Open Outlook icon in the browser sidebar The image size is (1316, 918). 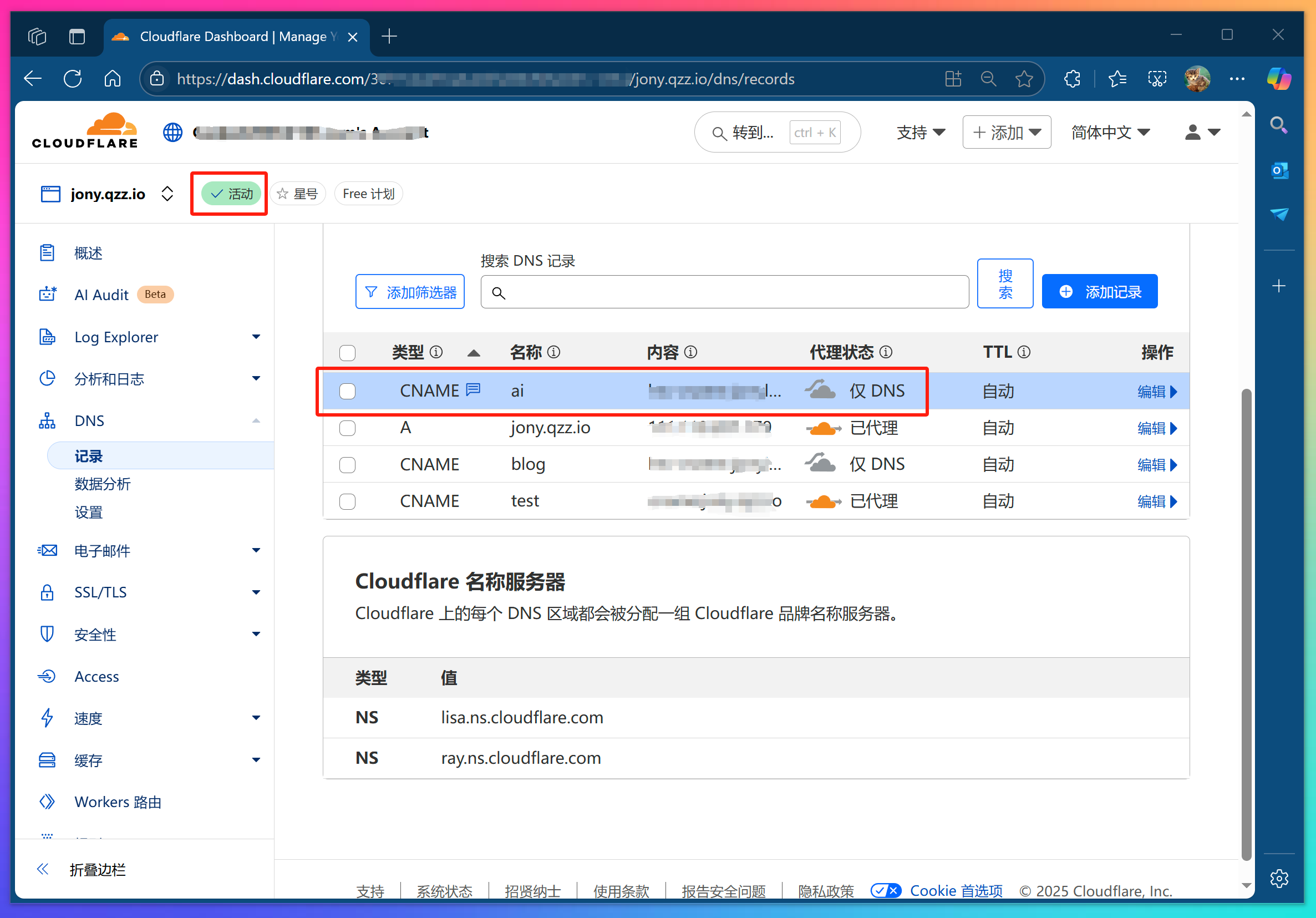coord(1279,170)
